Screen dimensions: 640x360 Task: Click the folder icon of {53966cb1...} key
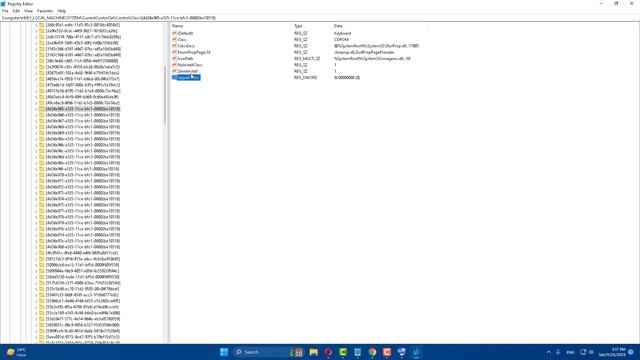tap(42, 301)
